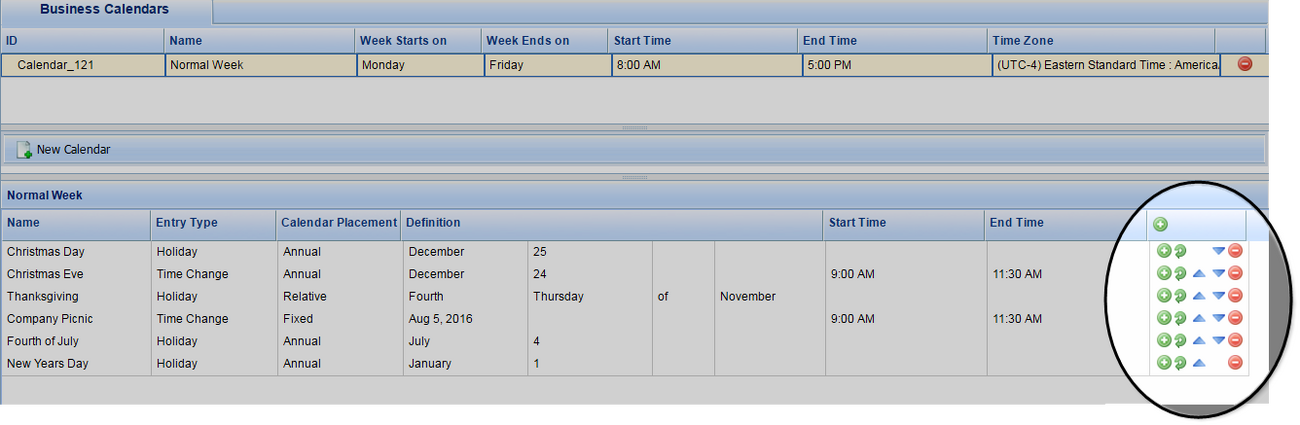This screenshot has width=1300, height=425.
Task: Edit the Normal Week name cell
Action: pyautogui.click(x=260, y=65)
